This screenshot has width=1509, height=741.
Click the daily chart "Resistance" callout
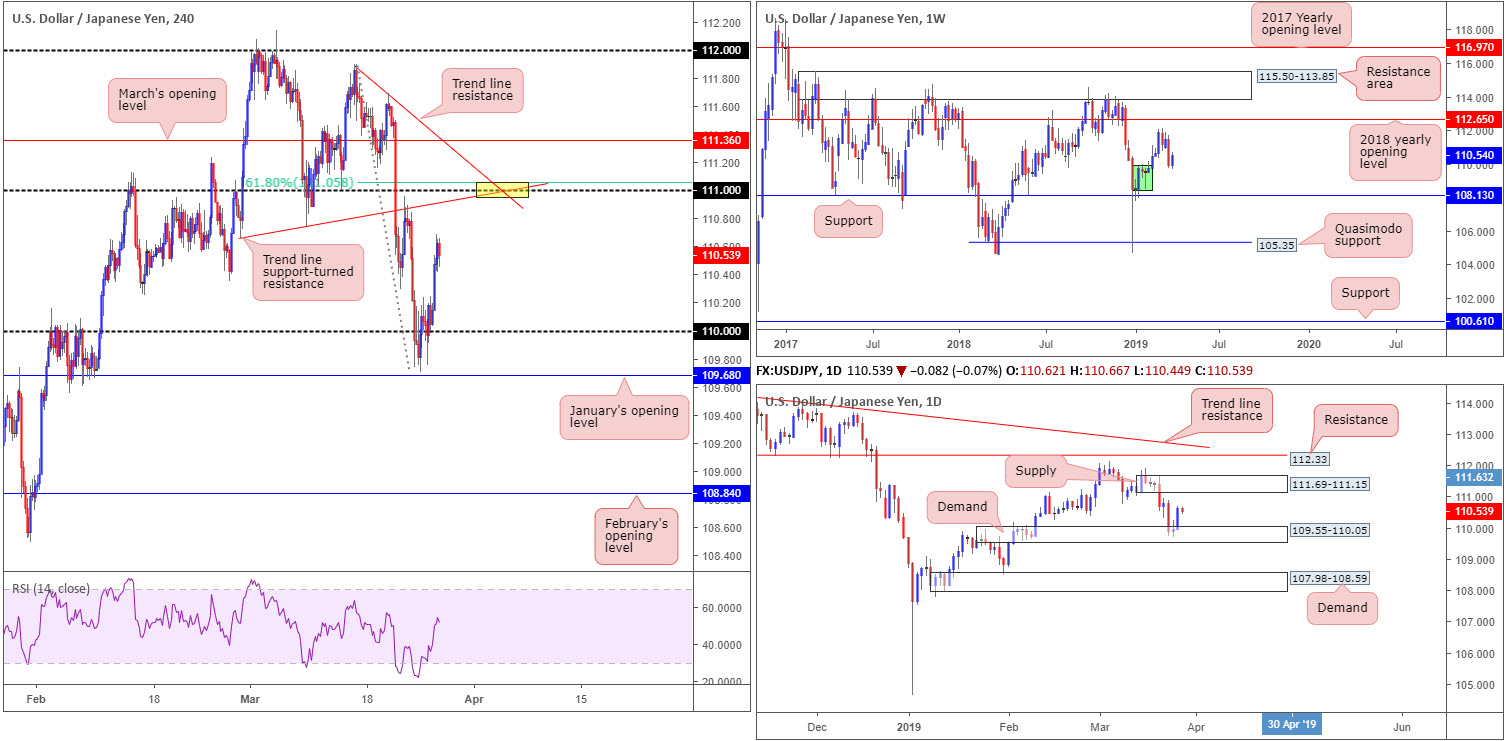(x=1354, y=420)
